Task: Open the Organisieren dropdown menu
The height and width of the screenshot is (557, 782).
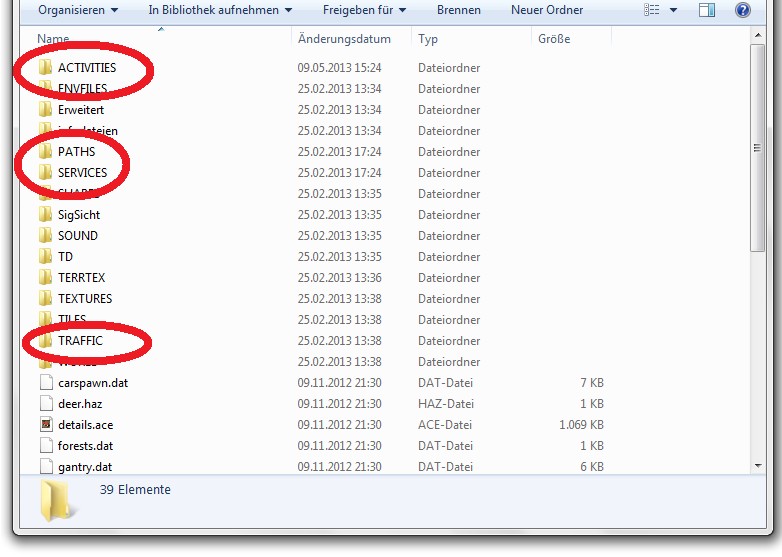Action: 77,10
